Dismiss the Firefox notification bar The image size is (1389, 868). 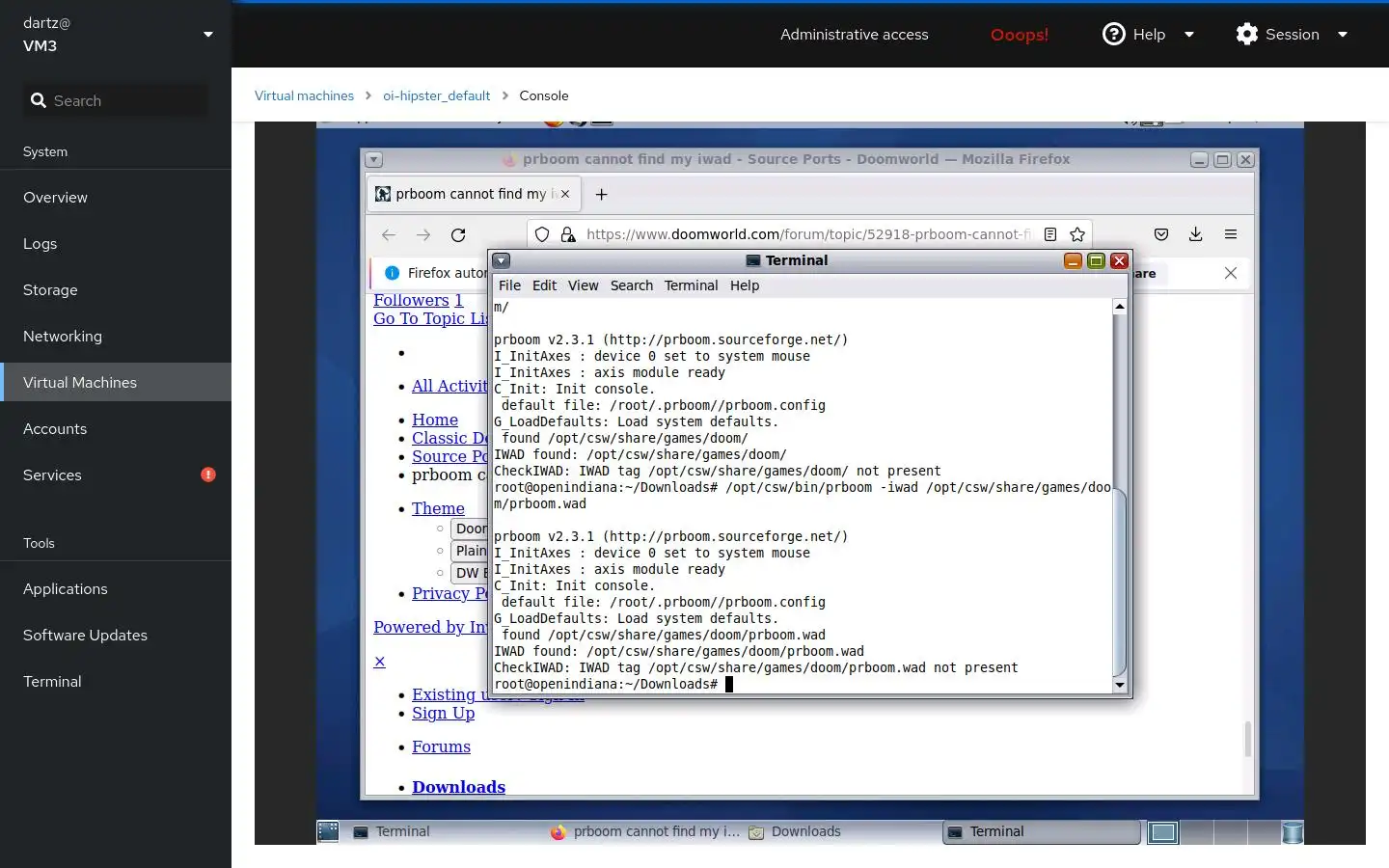coord(1231,273)
